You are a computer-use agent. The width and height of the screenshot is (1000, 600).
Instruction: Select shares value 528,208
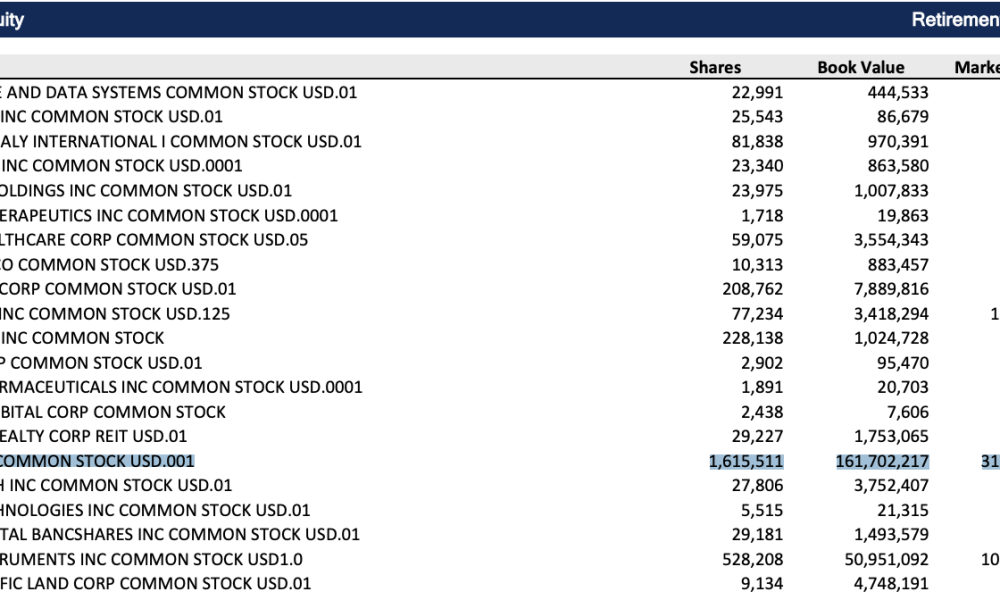[753, 559]
